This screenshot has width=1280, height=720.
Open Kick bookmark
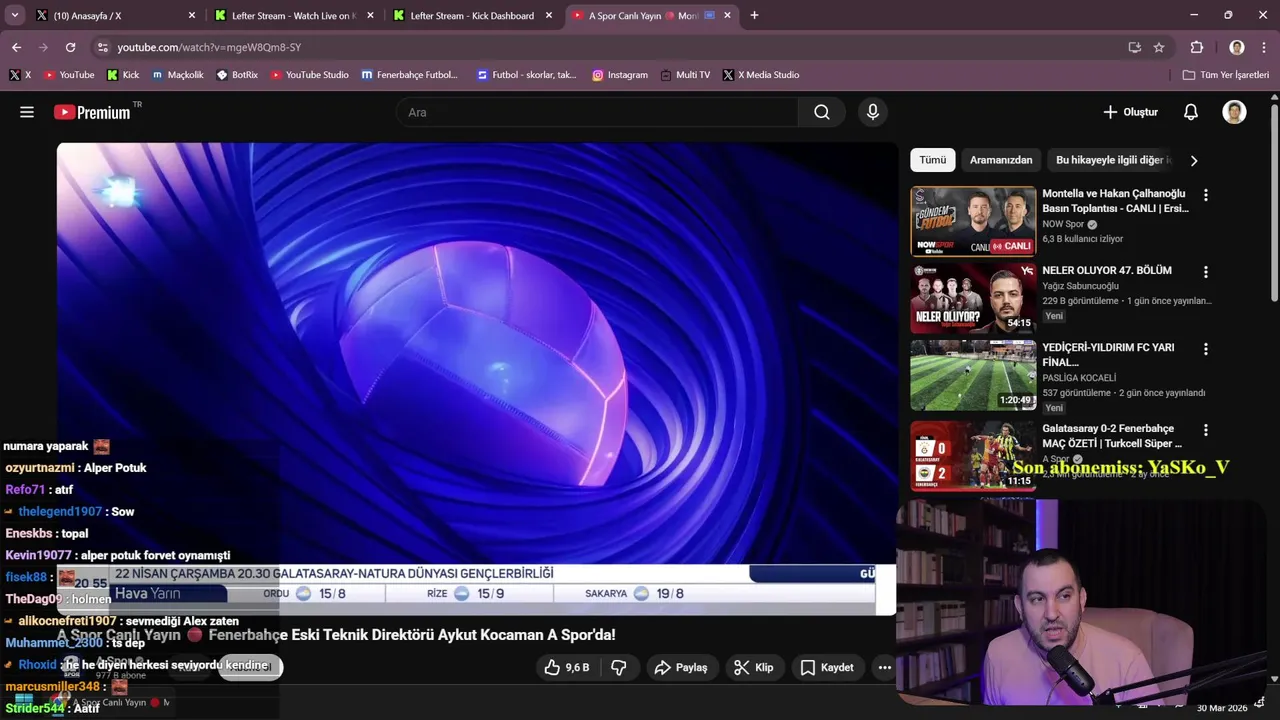tap(123, 75)
